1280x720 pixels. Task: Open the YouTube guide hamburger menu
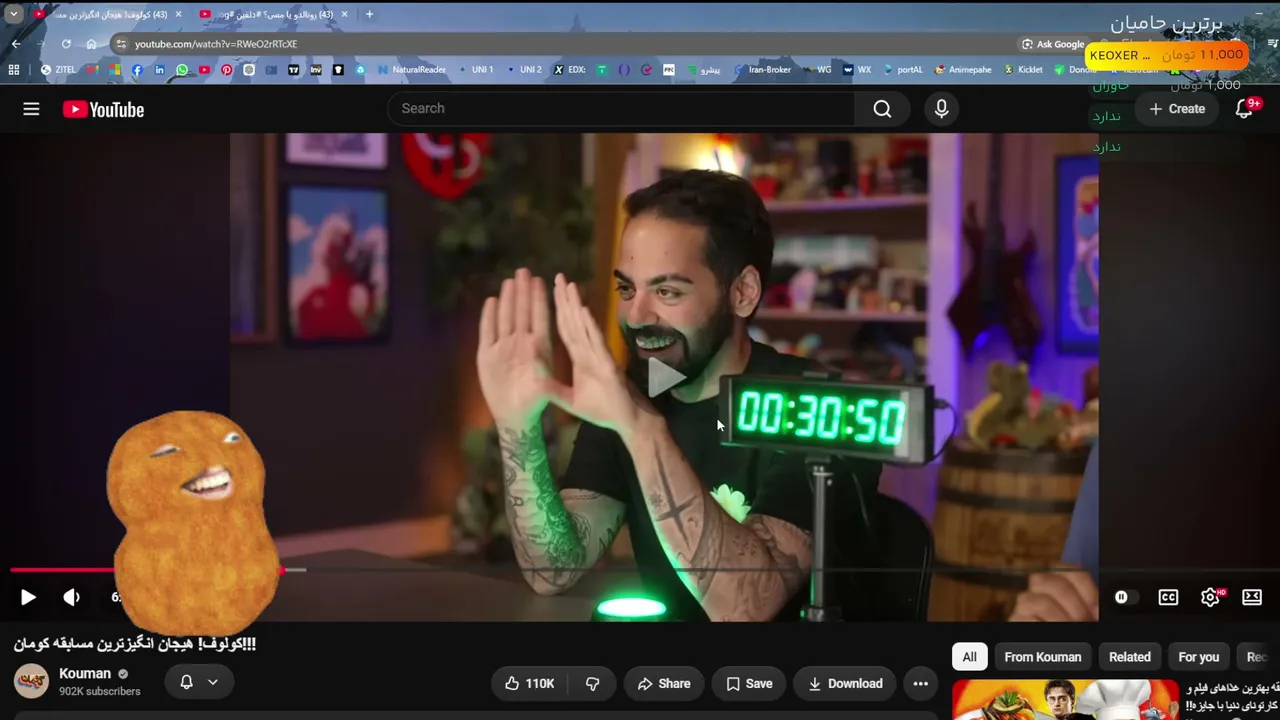[31, 109]
